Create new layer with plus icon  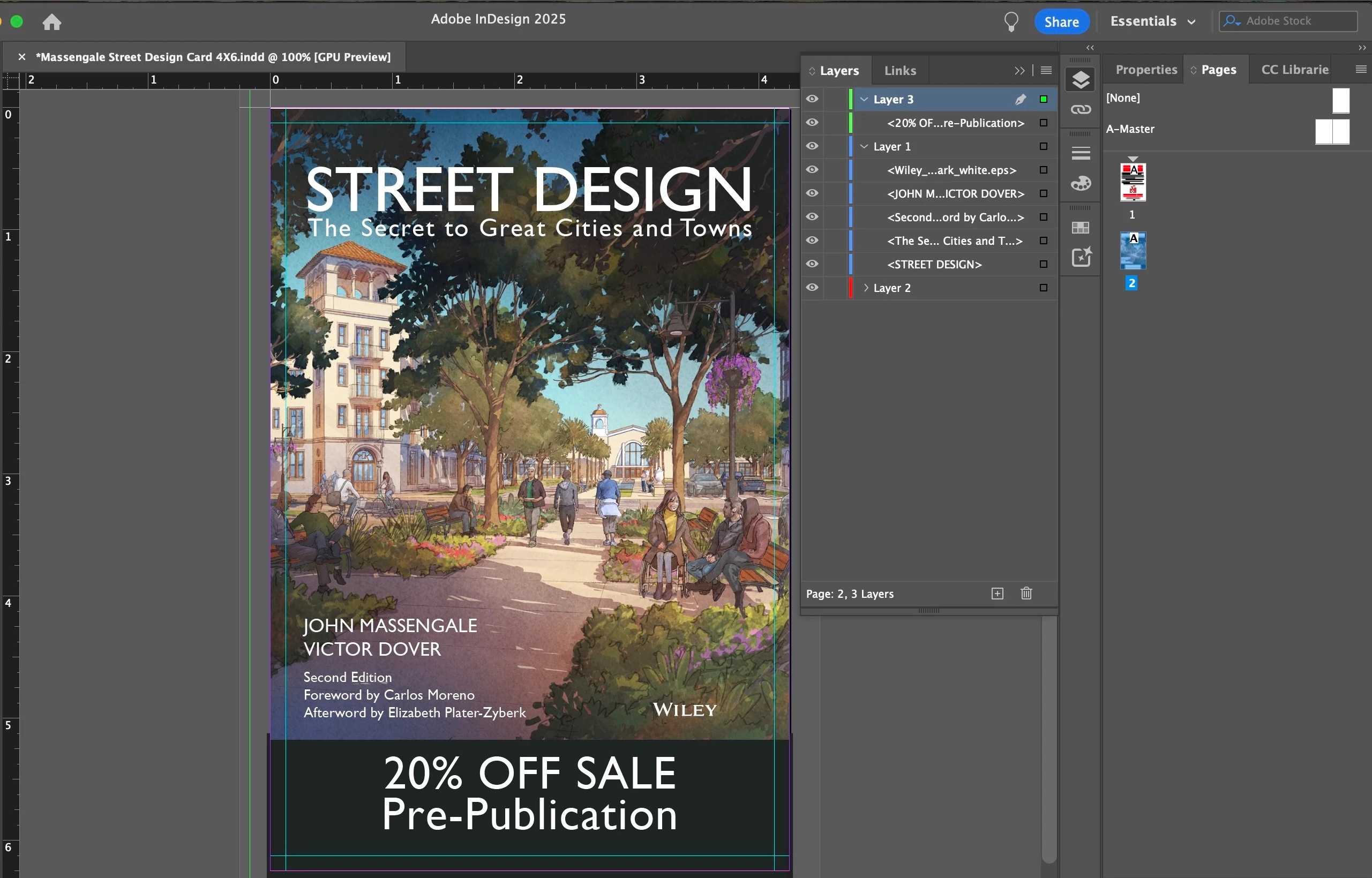tap(997, 594)
